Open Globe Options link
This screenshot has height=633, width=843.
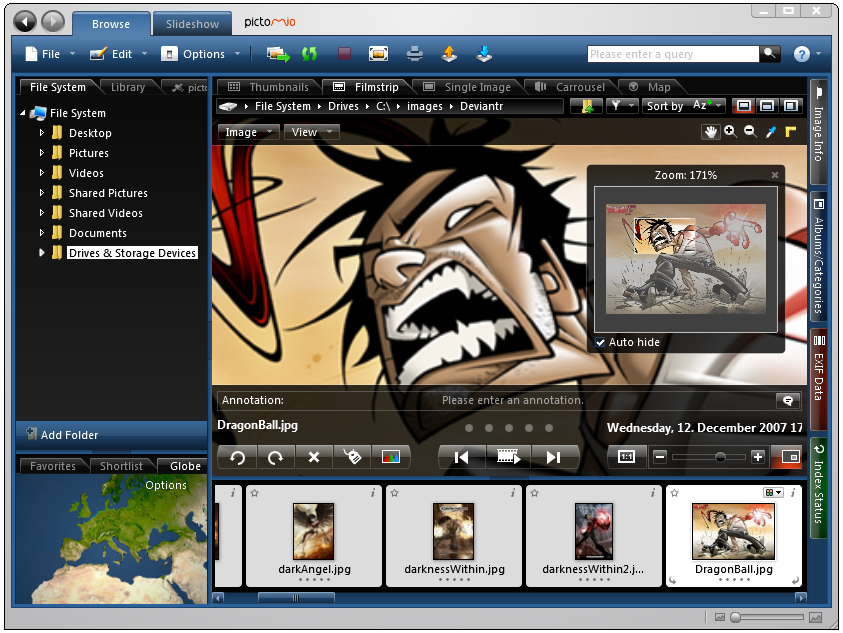(x=166, y=485)
